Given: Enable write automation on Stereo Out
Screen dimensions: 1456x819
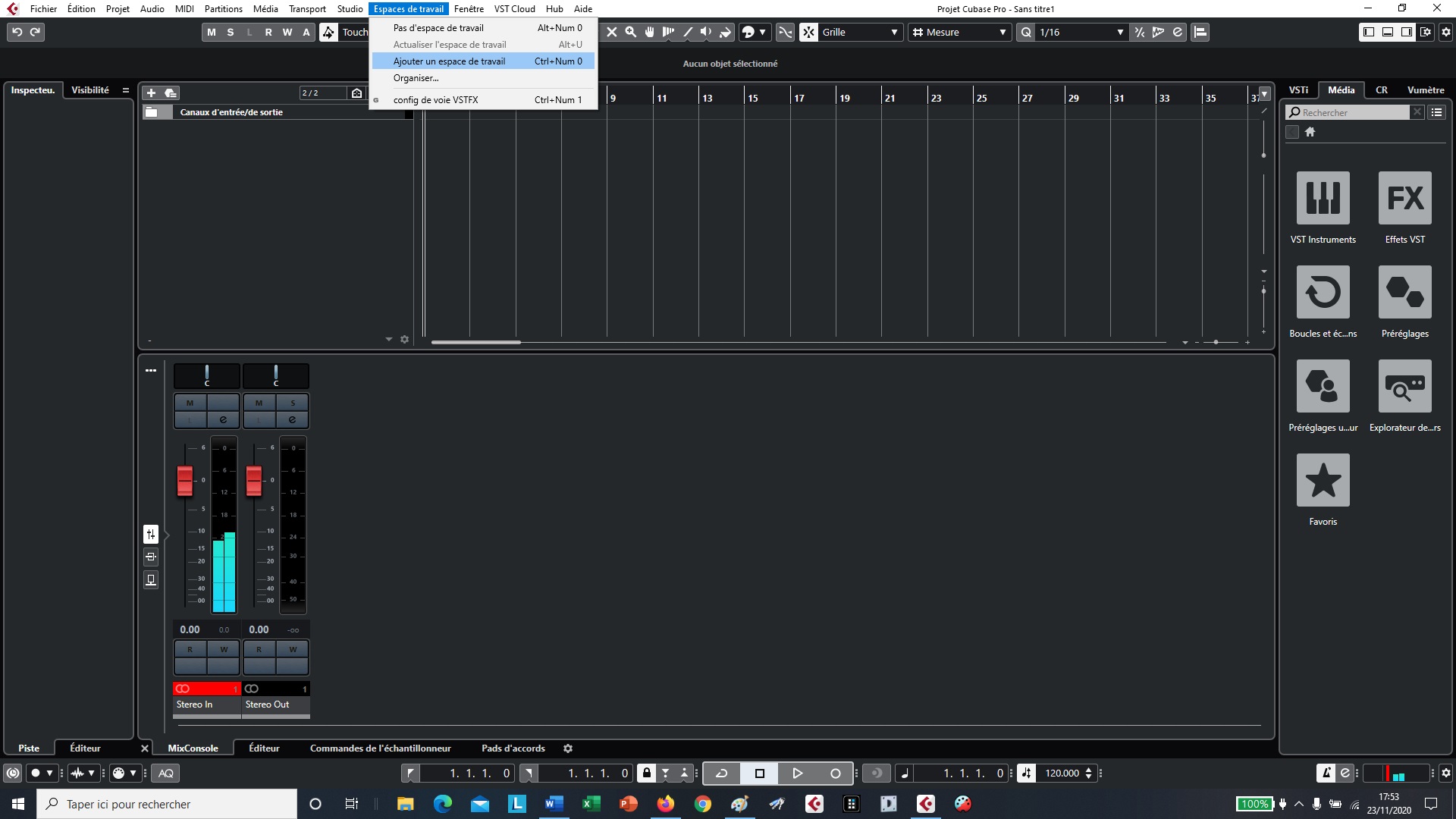Looking at the screenshot, I should (x=293, y=649).
